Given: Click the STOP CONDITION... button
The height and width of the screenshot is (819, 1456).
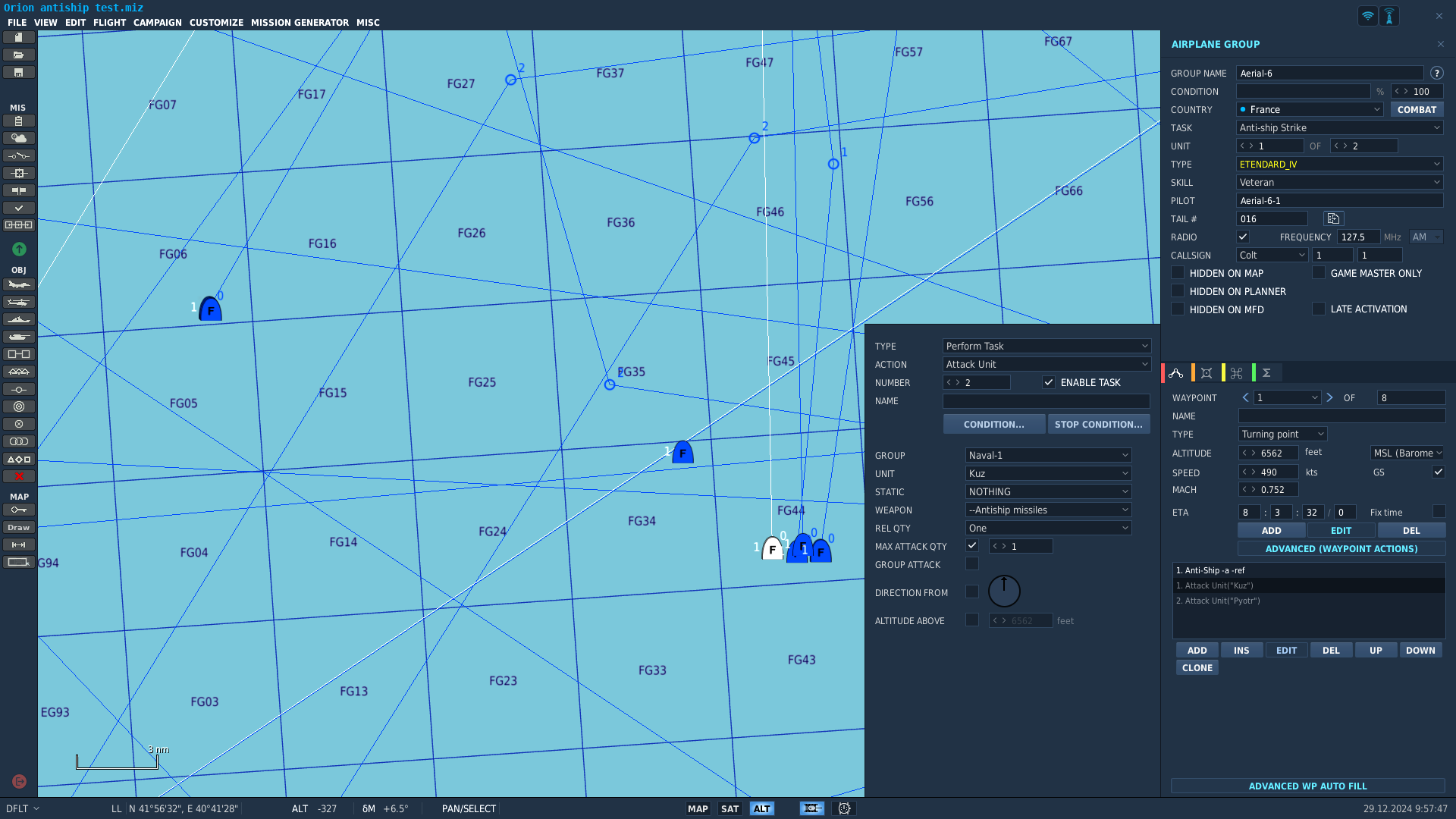Looking at the screenshot, I should pyautogui.click(x=1099, y=424).
